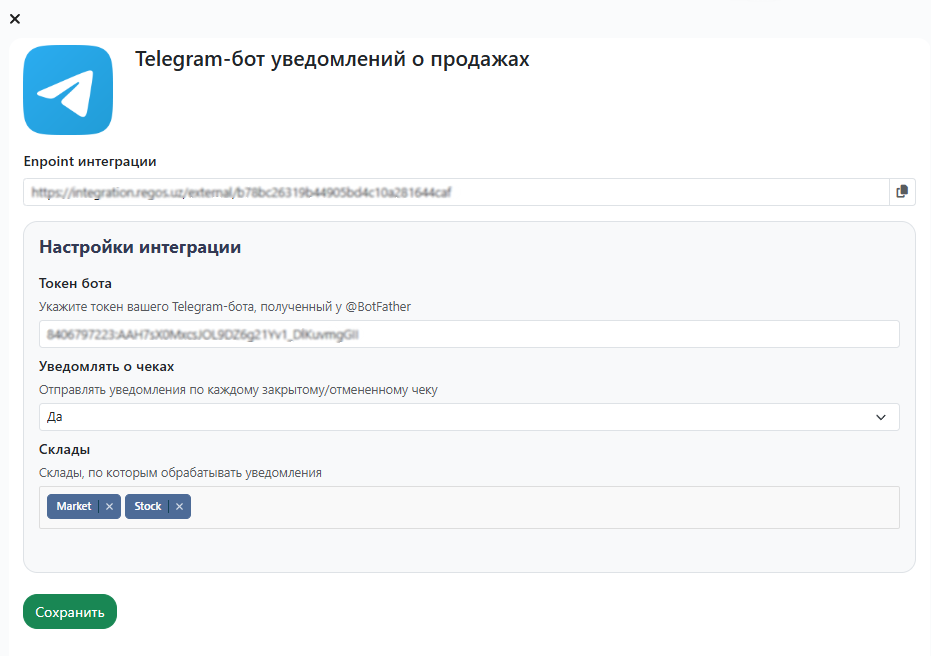This screenshot has height=656, width=931.
Task: Click the "Токен бота" field label
Action: (75, 283)
